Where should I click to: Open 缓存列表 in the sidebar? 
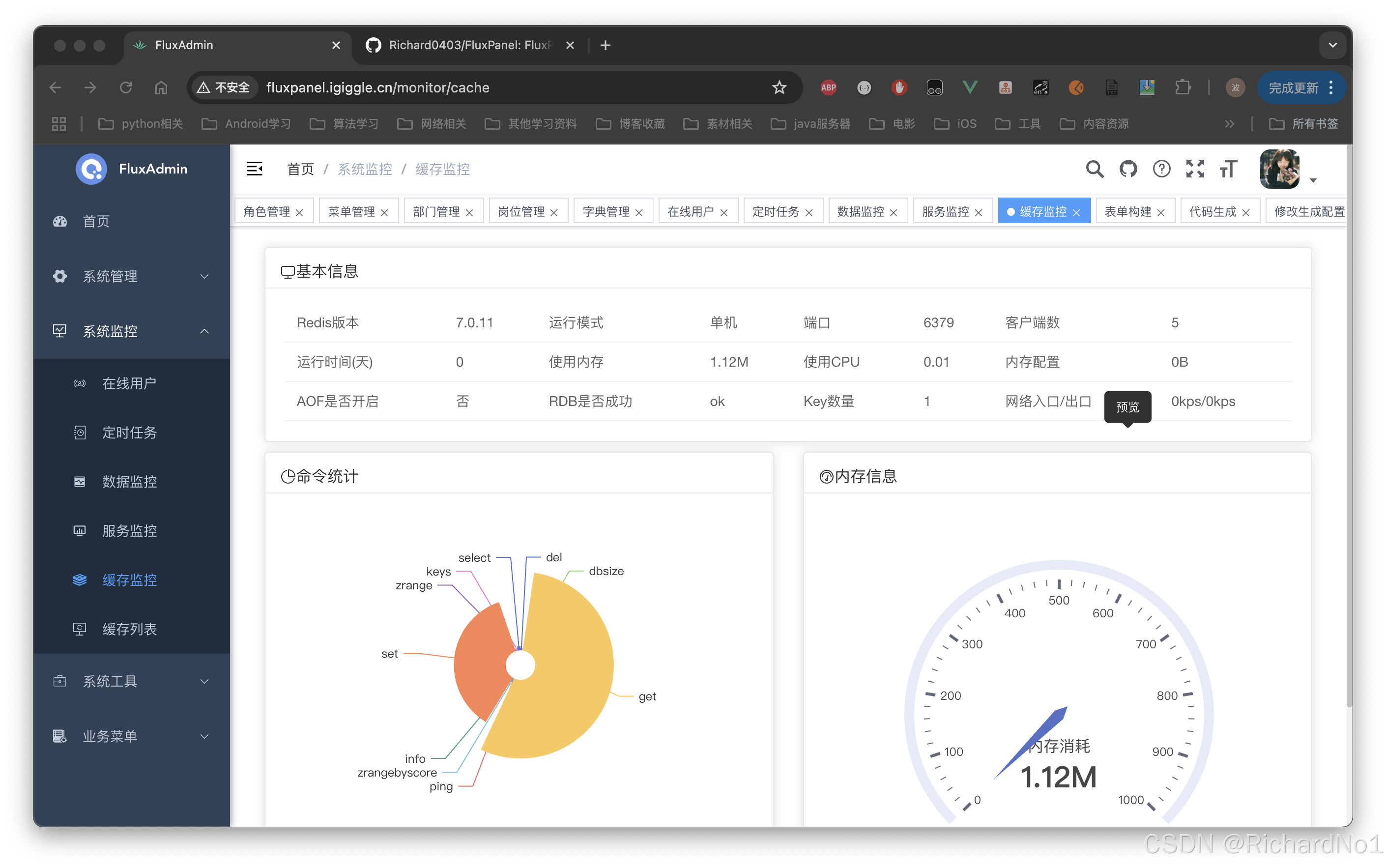(129, 629)
